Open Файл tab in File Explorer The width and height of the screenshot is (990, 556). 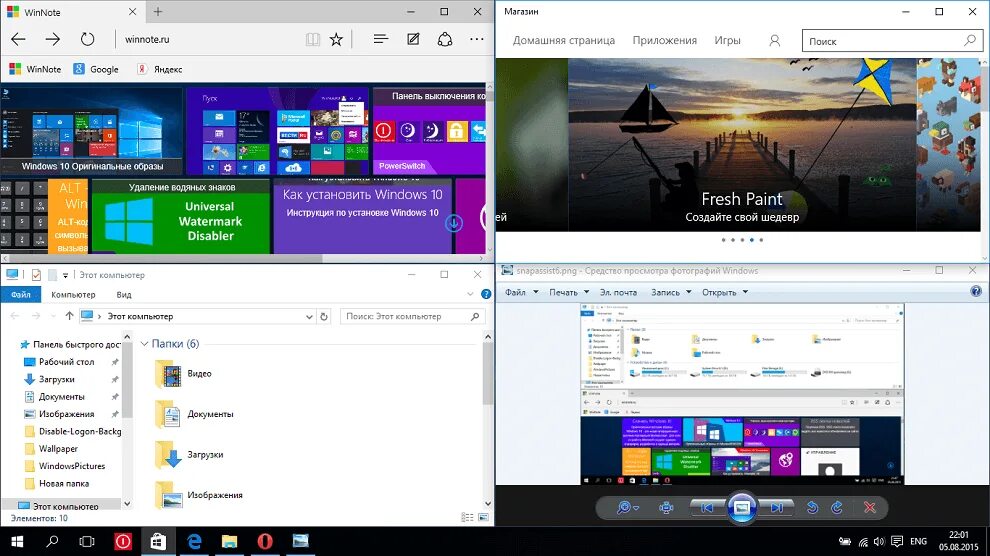(20, 295)
